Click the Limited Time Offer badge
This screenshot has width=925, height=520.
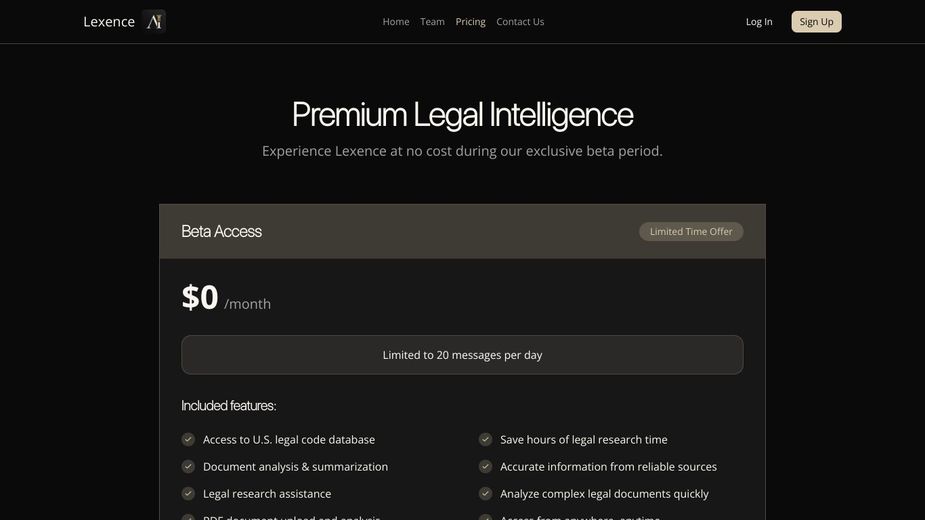pyautogui.click(x=691, y=231)
